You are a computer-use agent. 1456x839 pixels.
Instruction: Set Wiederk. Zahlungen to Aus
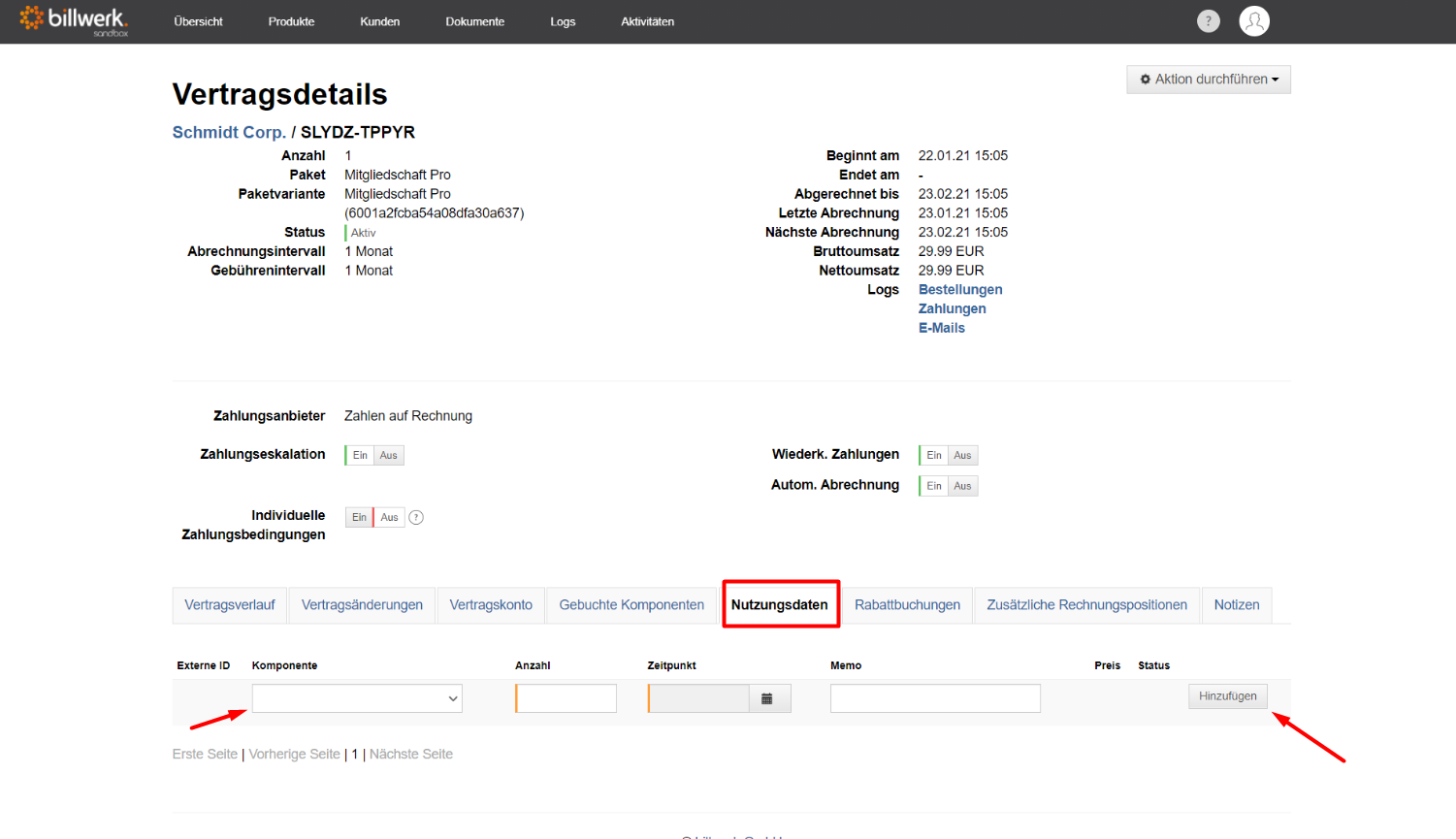pyautogui.click(x=962, y=455)
